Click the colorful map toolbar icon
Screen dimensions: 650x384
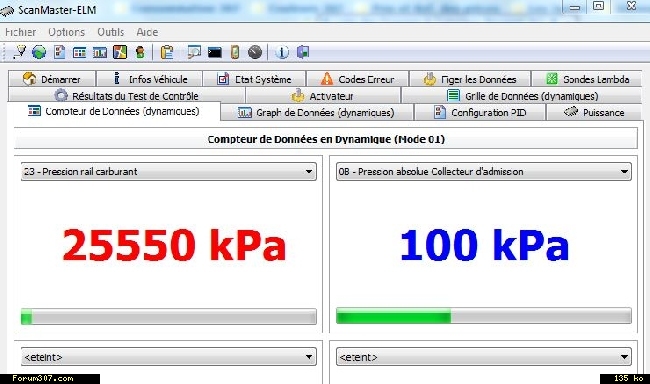120,52
